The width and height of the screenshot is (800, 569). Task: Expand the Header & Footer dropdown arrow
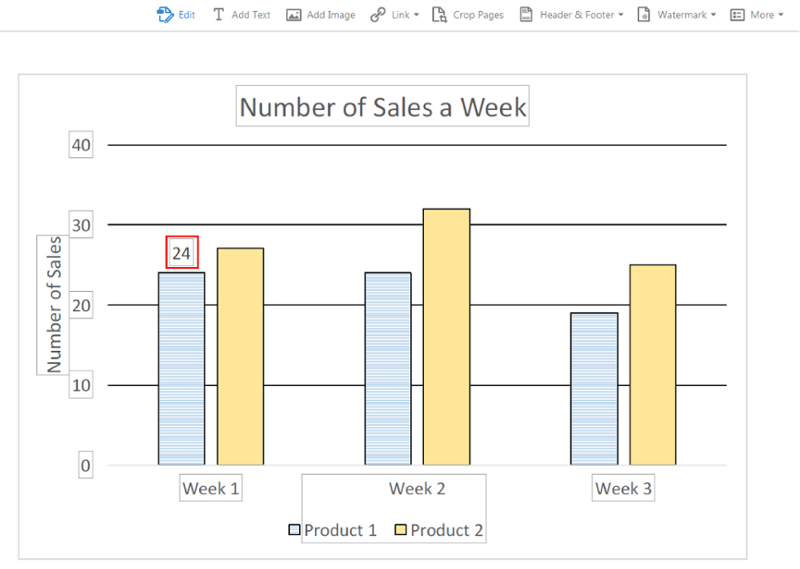pyautogui.click(x=621, y=15)
